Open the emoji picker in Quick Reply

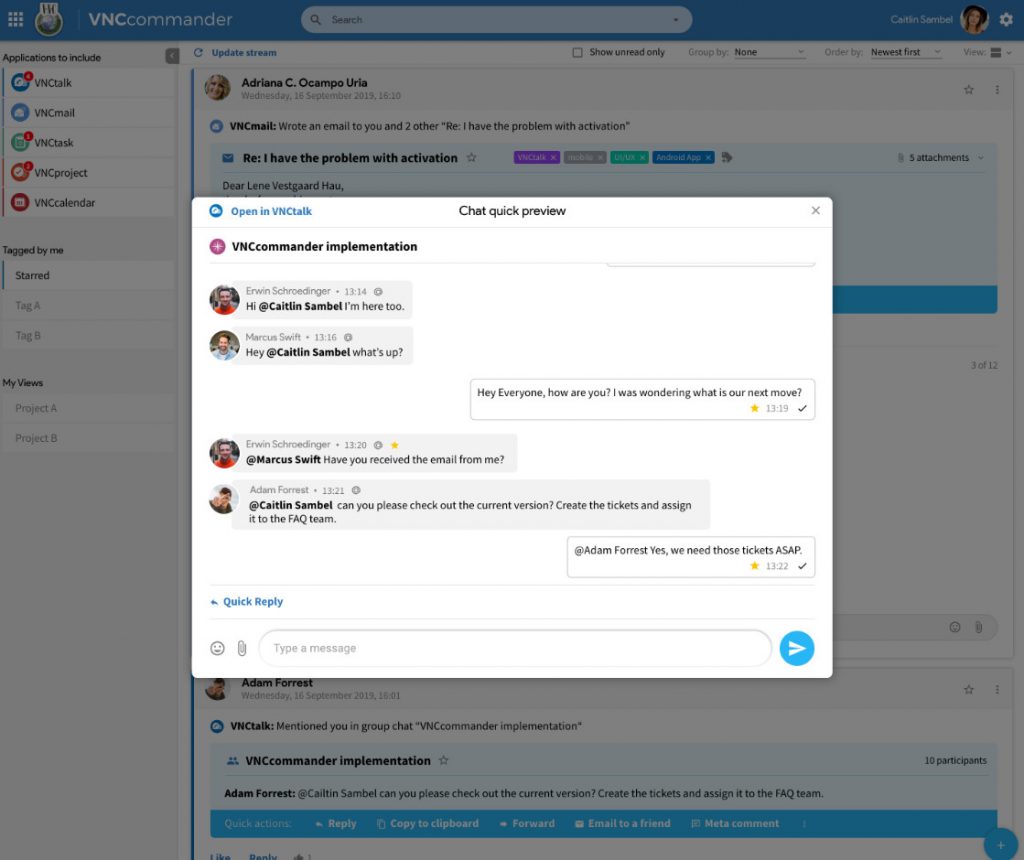(217, 648)
